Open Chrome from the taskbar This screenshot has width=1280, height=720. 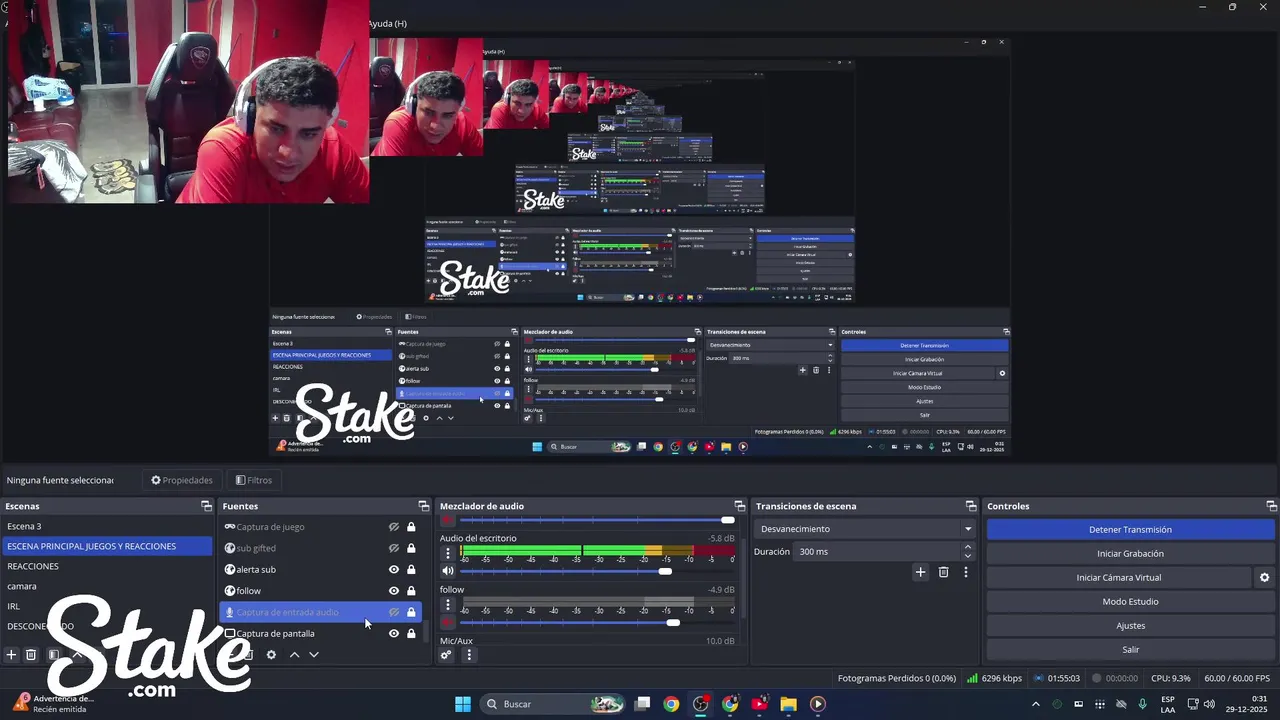(671, 704)
